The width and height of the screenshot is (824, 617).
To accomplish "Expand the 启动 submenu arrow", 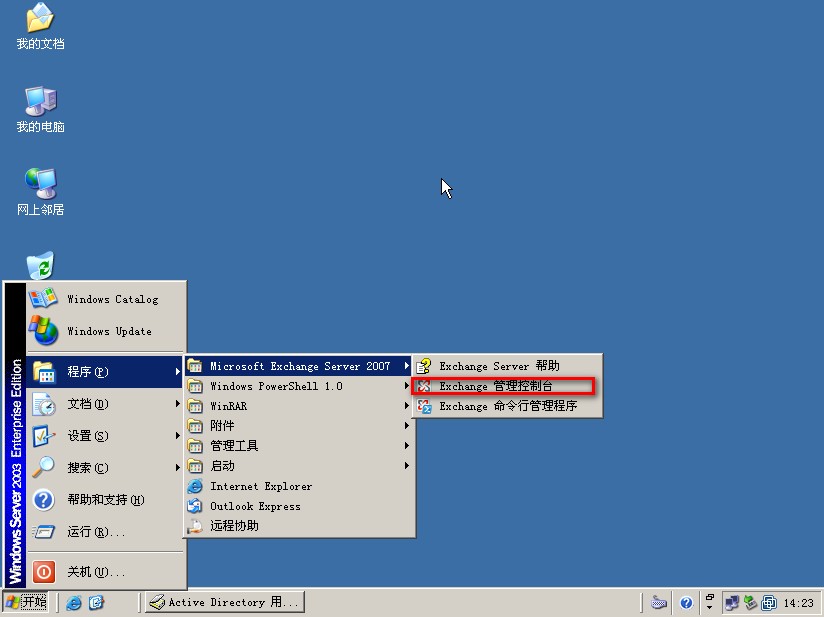I will pos(407,466).
